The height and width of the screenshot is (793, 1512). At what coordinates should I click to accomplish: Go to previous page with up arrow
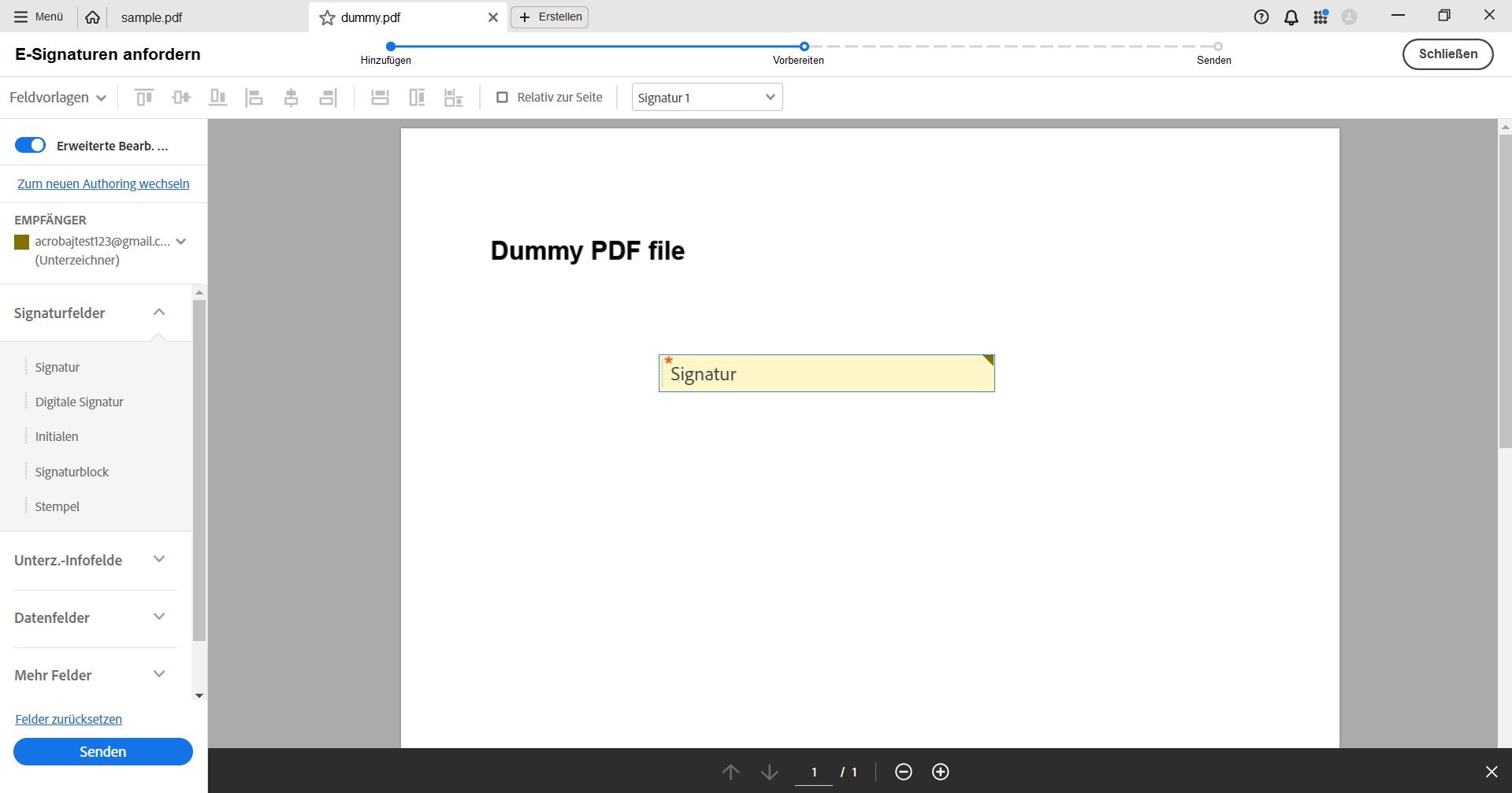point(731,772)
